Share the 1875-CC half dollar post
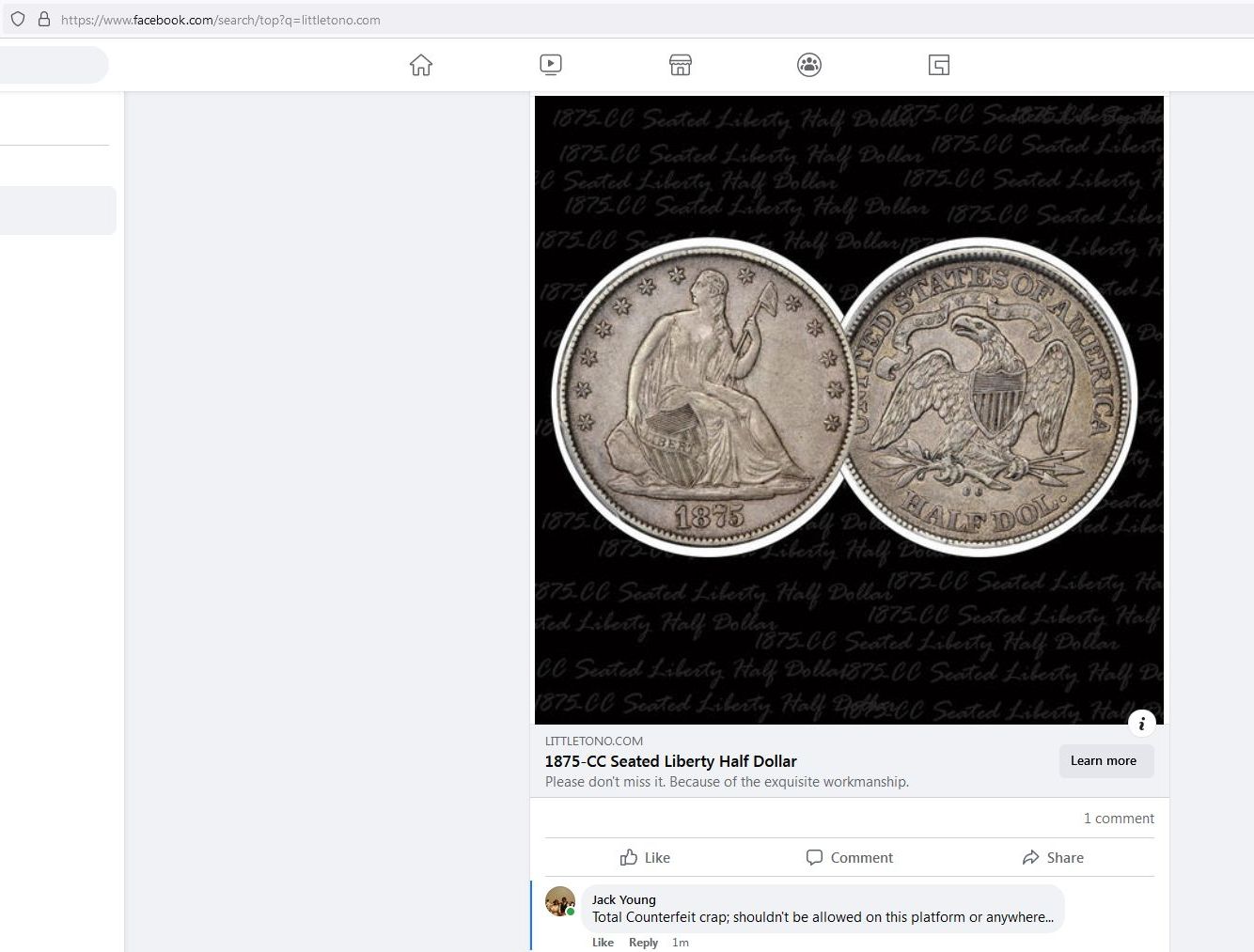1254x952 pixels. click(x=1053, y=857)
